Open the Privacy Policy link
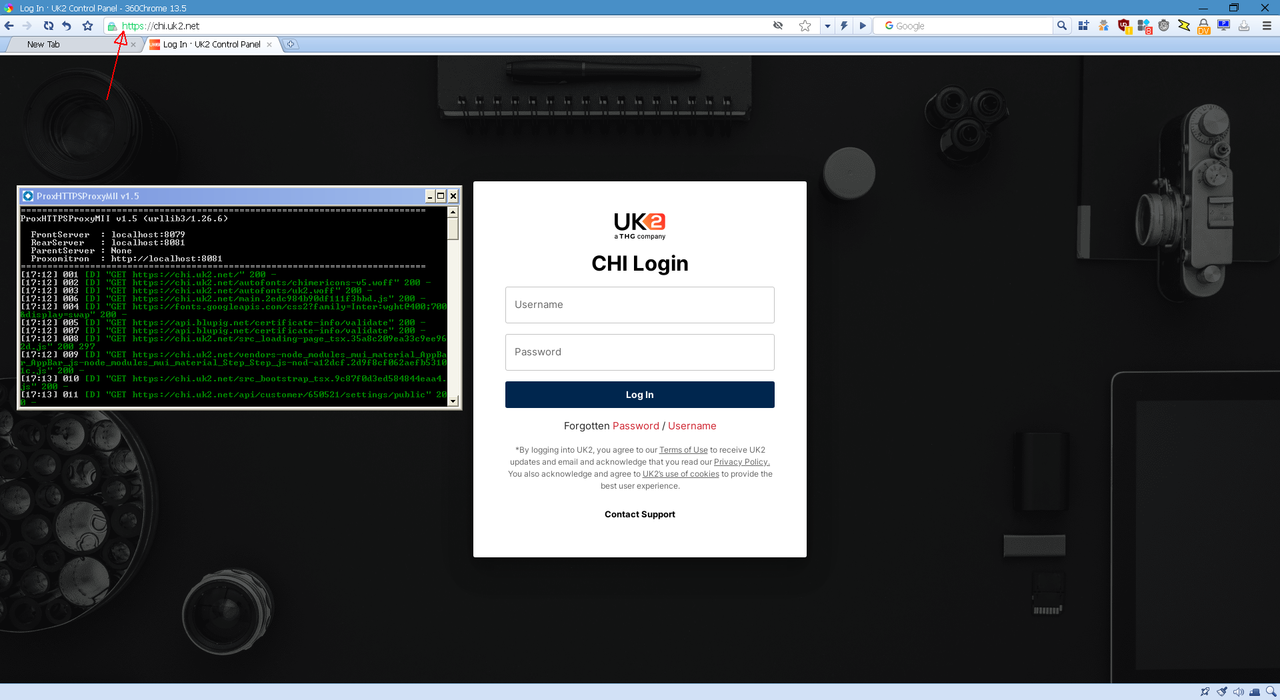 click(x=741, y=462)
